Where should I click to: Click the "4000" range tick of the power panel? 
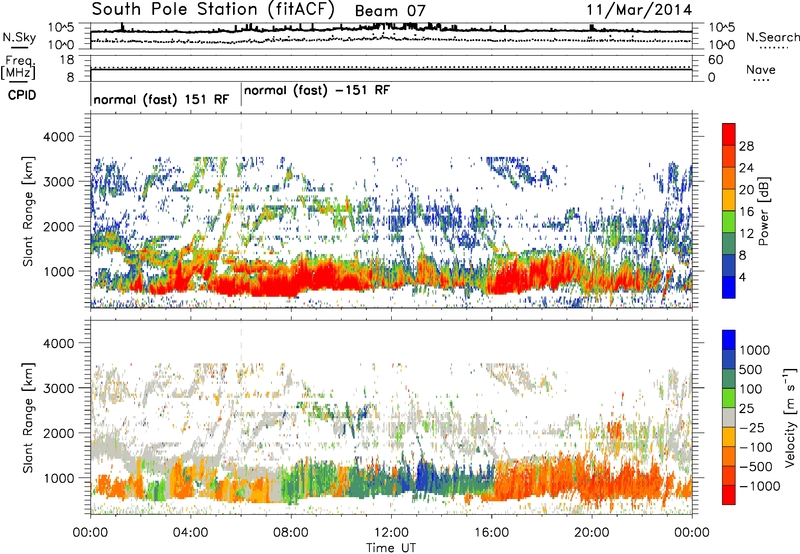click(61, 137)
